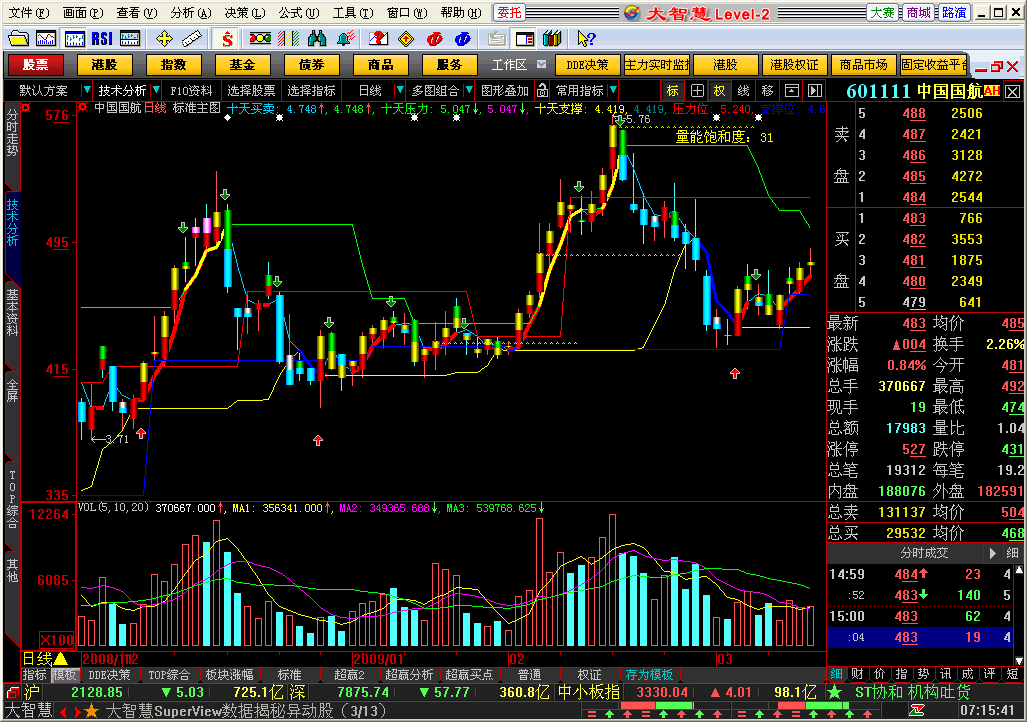Click the 指数 yellow category button
This screenshot has height=722, width=1027.
click(173, 65)
